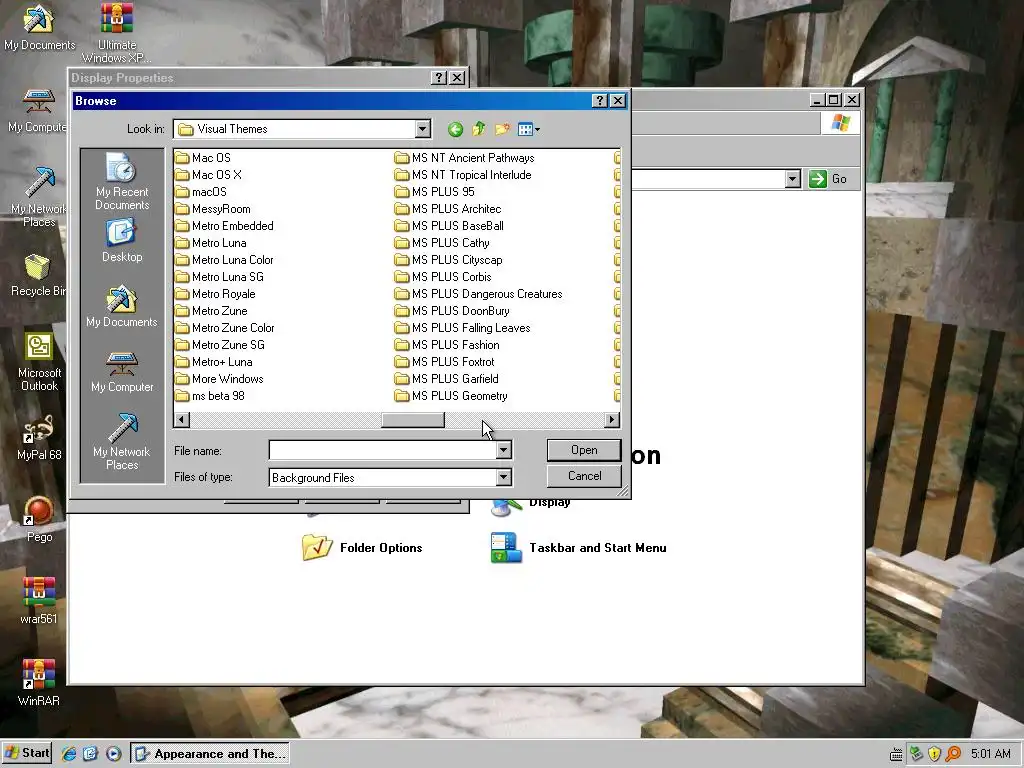Select My Network Places desktop icon
Image resolution: width=1024 pixels, height=768 pixels.
39,197
